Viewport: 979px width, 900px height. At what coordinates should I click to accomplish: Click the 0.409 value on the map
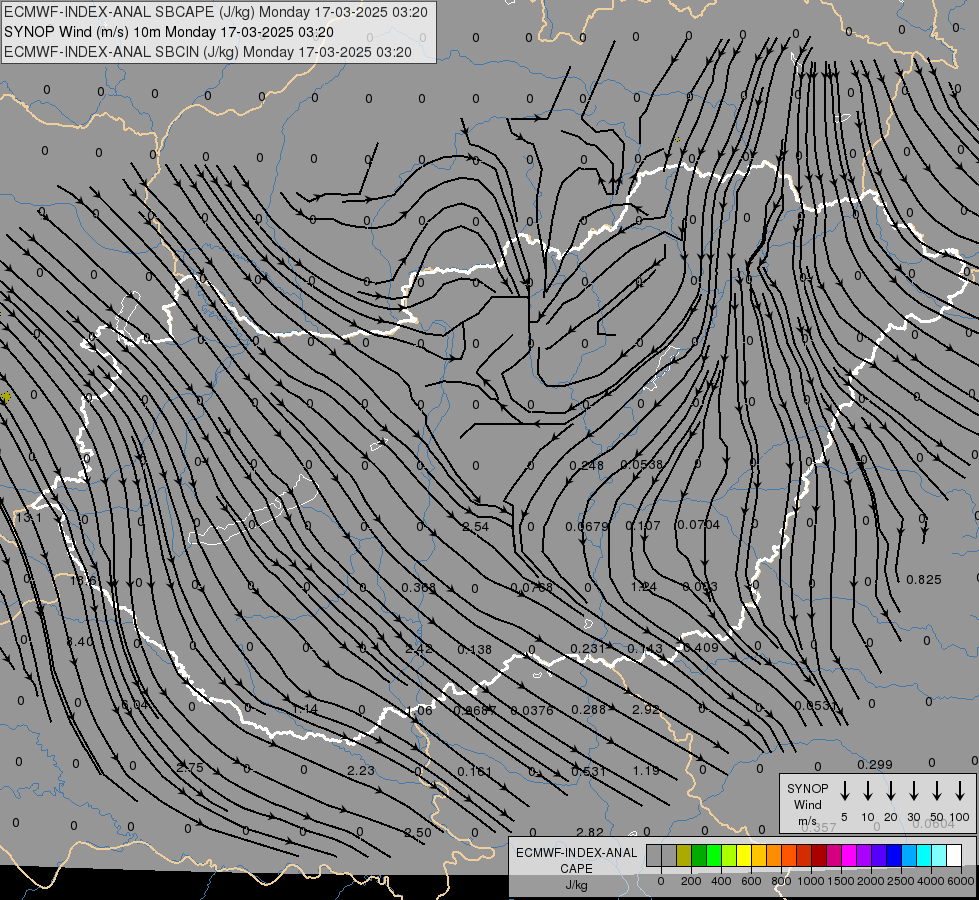click(x=701, y=648)
